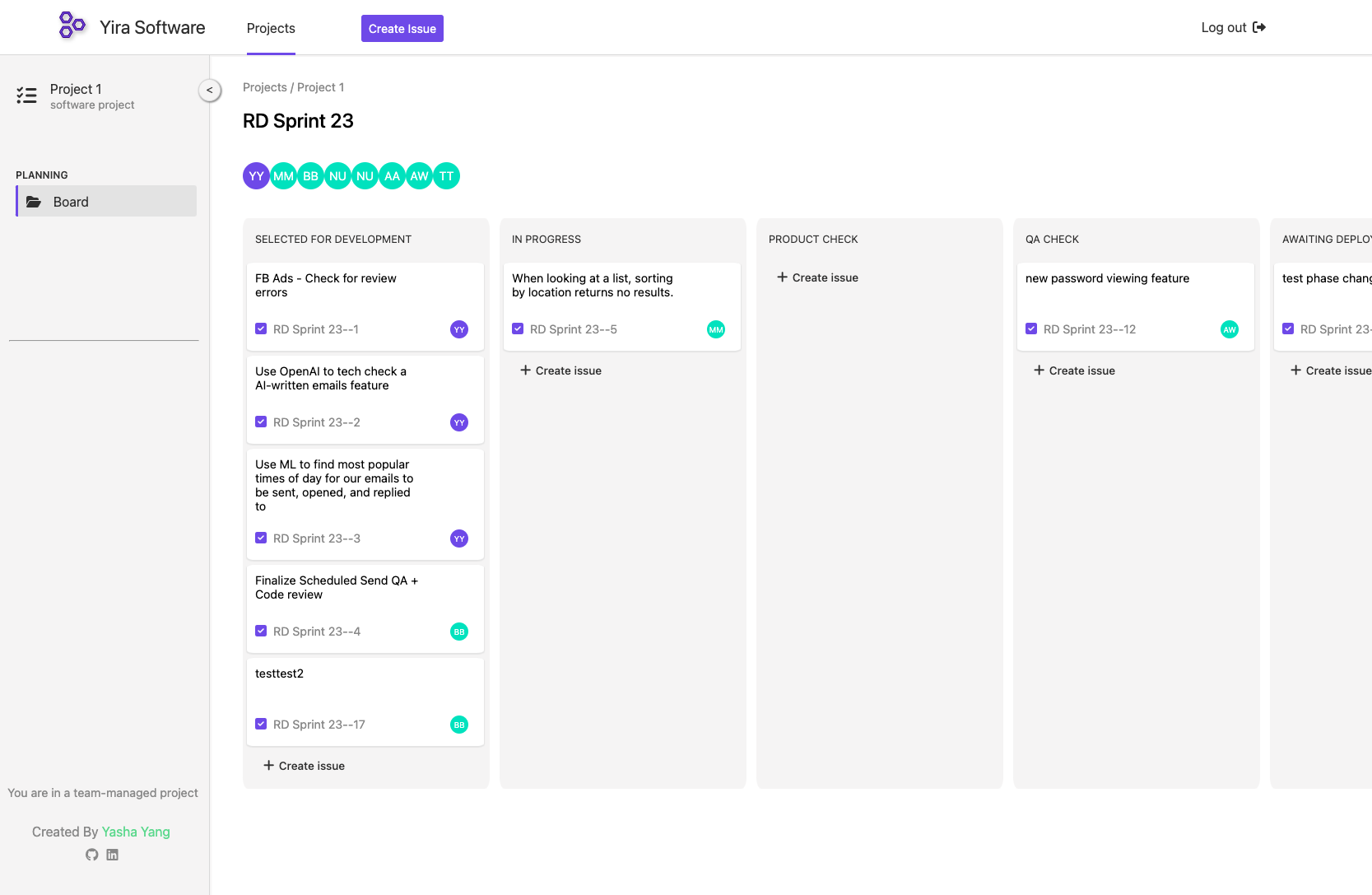Click the Log out arrow icon
Viewport: 1372px width, 895px height.
(x=1259, y=27)
